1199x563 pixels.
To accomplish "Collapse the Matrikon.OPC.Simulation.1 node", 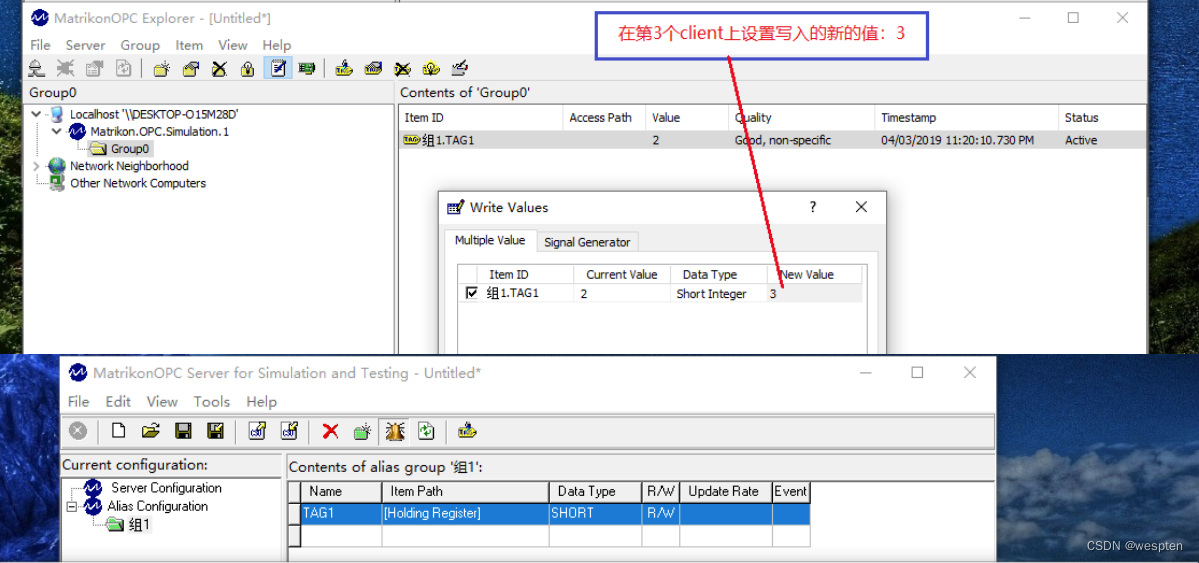I will (57, 132).
